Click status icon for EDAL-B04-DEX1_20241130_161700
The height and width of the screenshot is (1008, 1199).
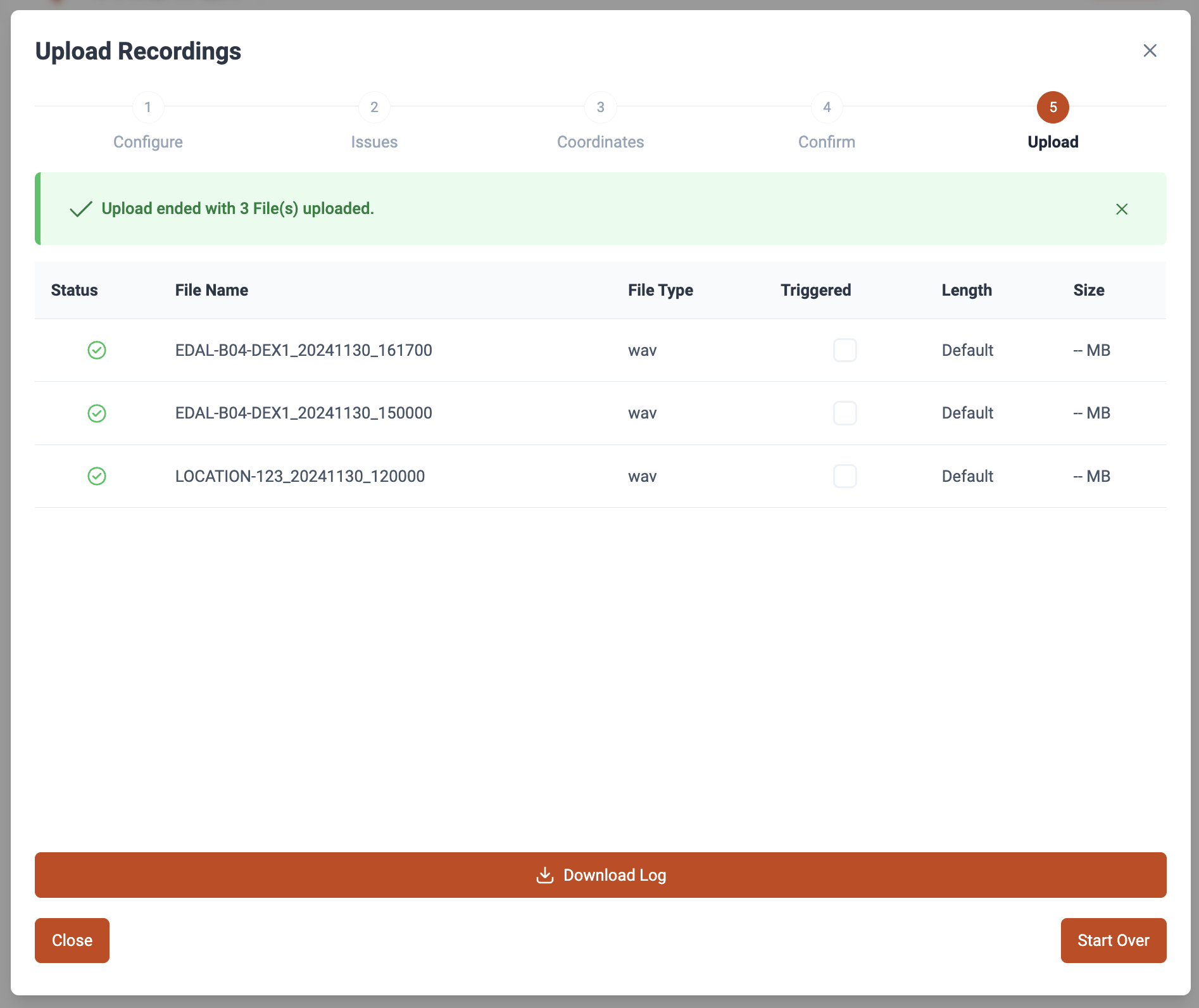pos(97,350)
